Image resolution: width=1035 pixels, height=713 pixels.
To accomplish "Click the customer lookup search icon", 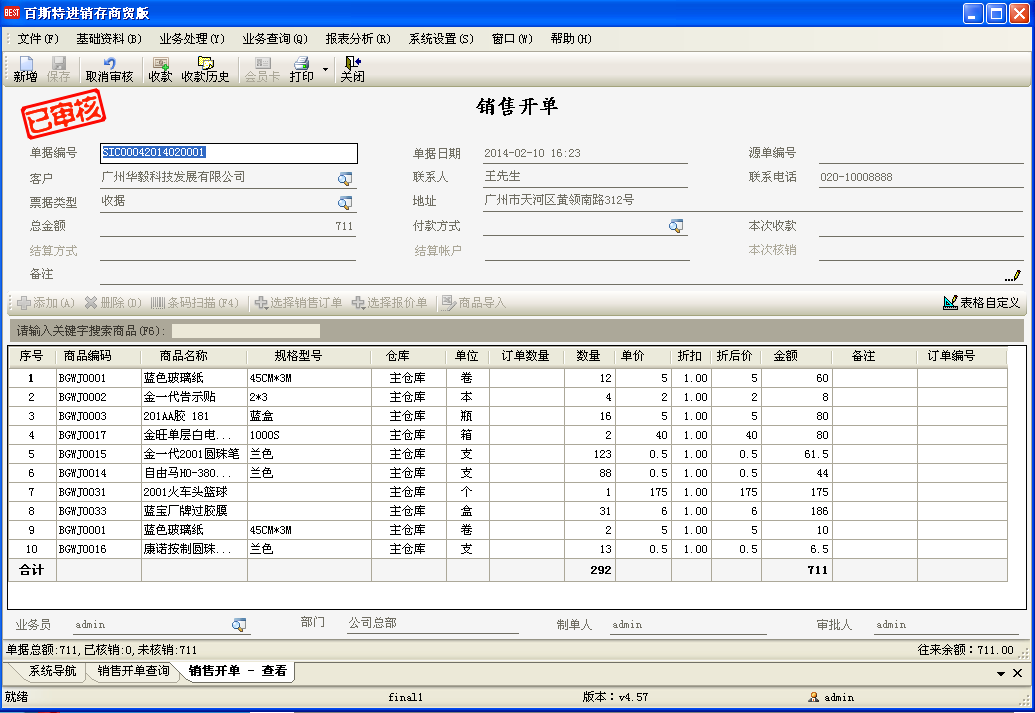I will coord(345,178).
